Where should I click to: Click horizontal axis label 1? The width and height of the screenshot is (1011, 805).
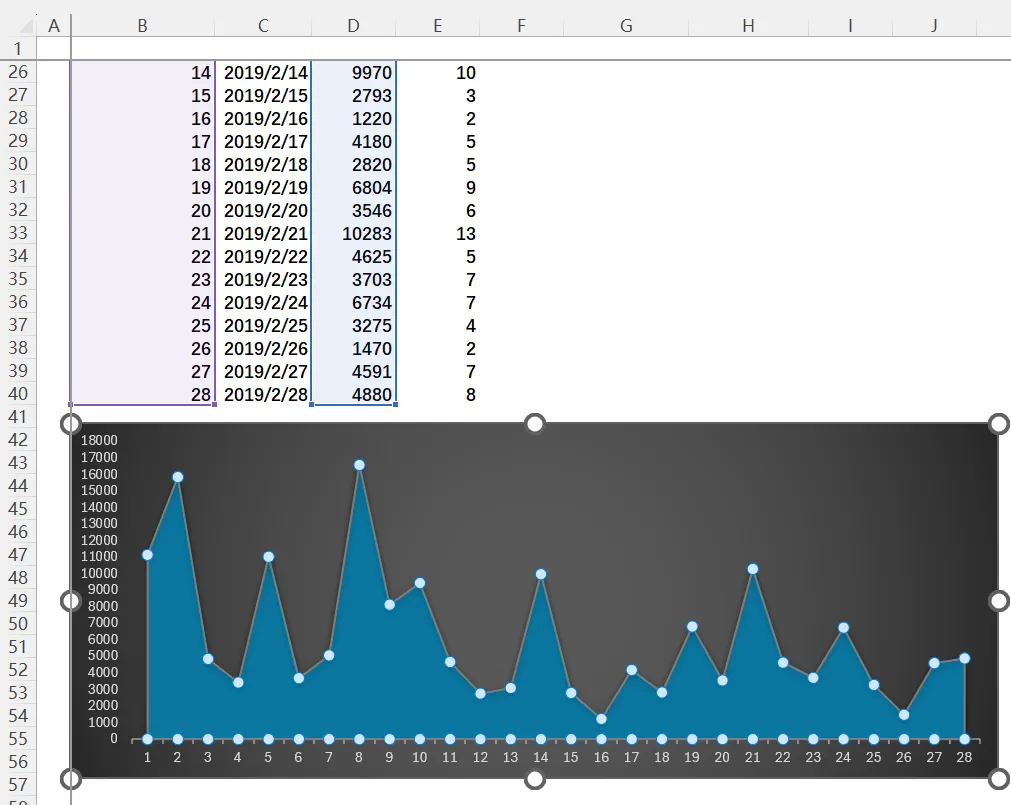coord(147,757)
